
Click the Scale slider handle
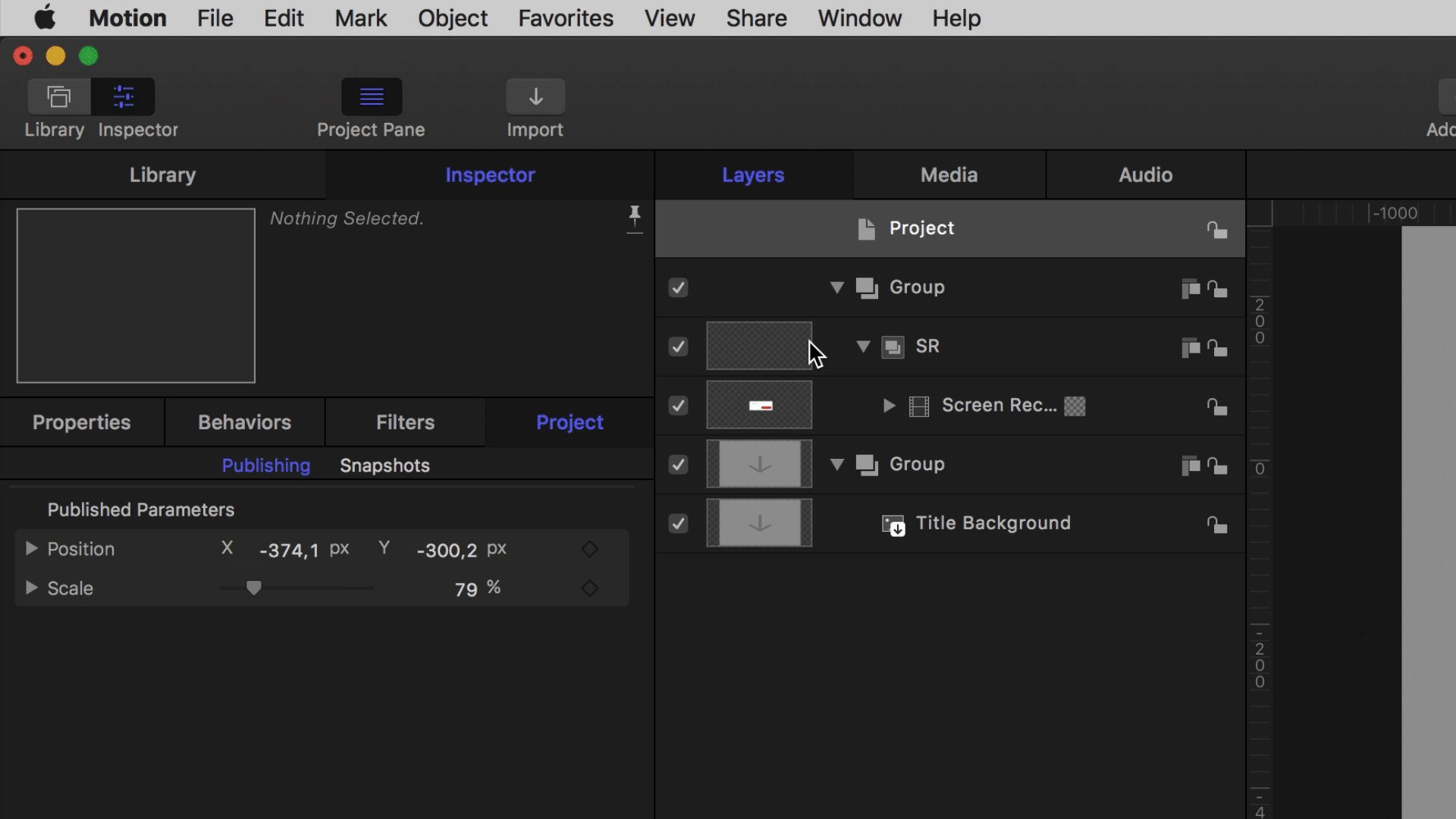(254, 588)
